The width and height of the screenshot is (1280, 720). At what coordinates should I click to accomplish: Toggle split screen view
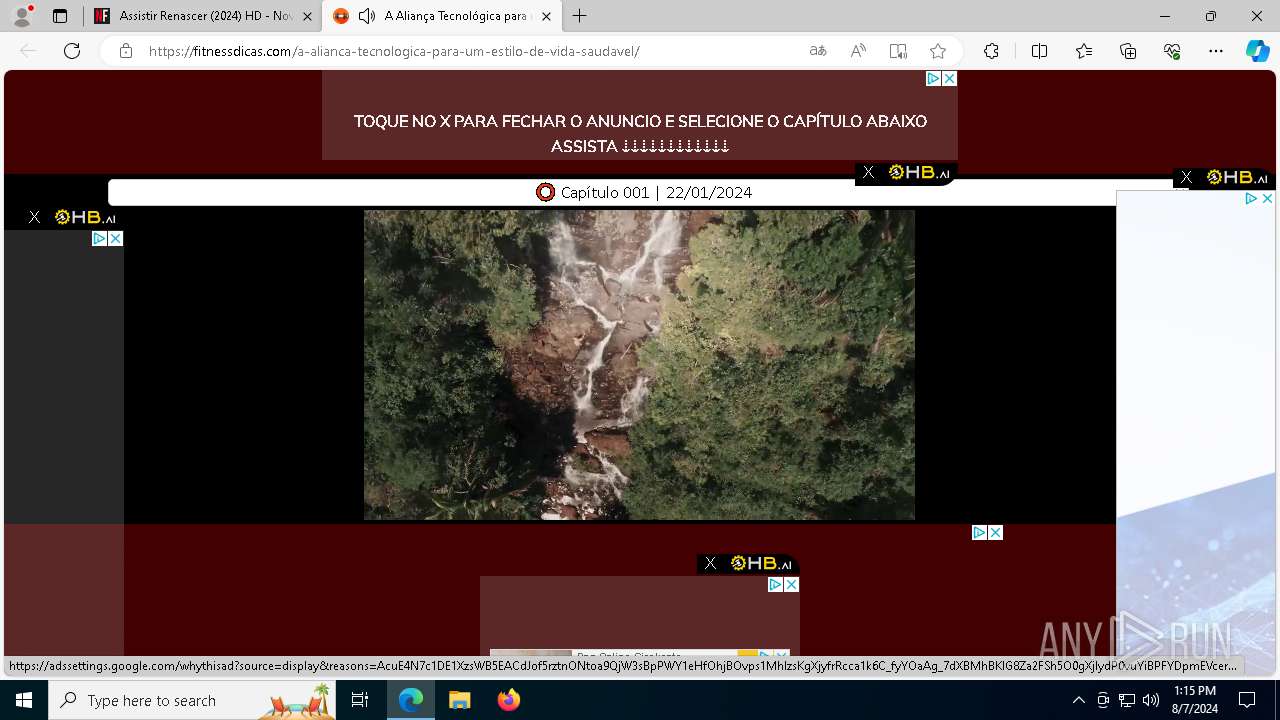click(x=1039, y=51)
